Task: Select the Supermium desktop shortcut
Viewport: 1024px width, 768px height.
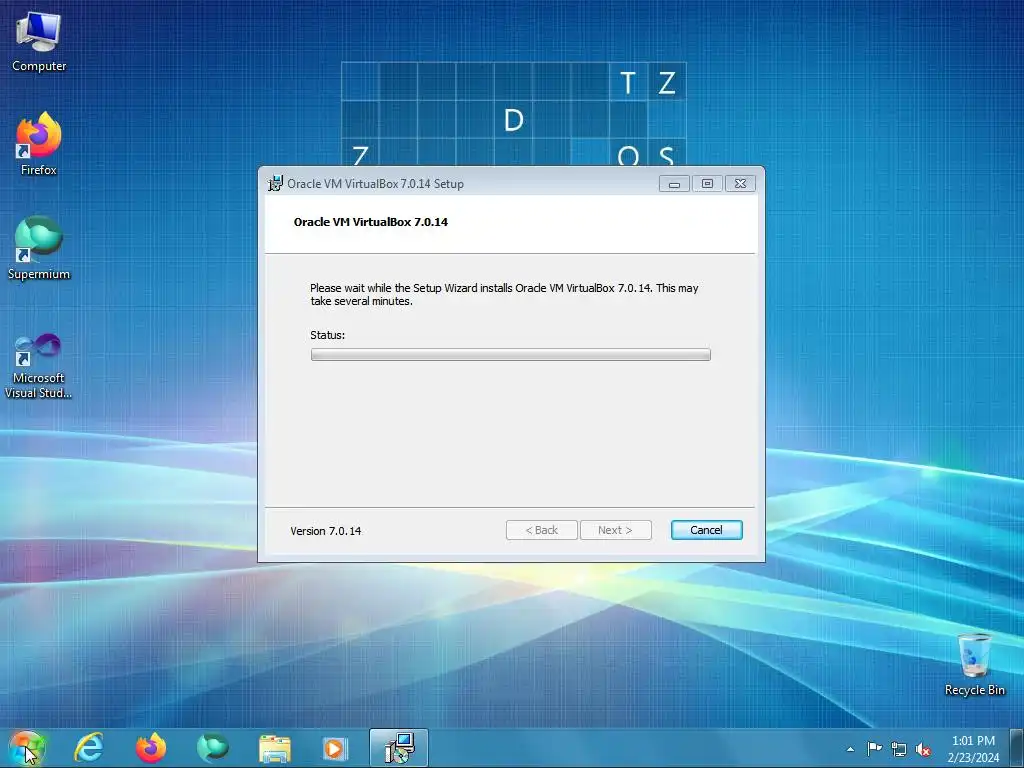Action: 39,248
